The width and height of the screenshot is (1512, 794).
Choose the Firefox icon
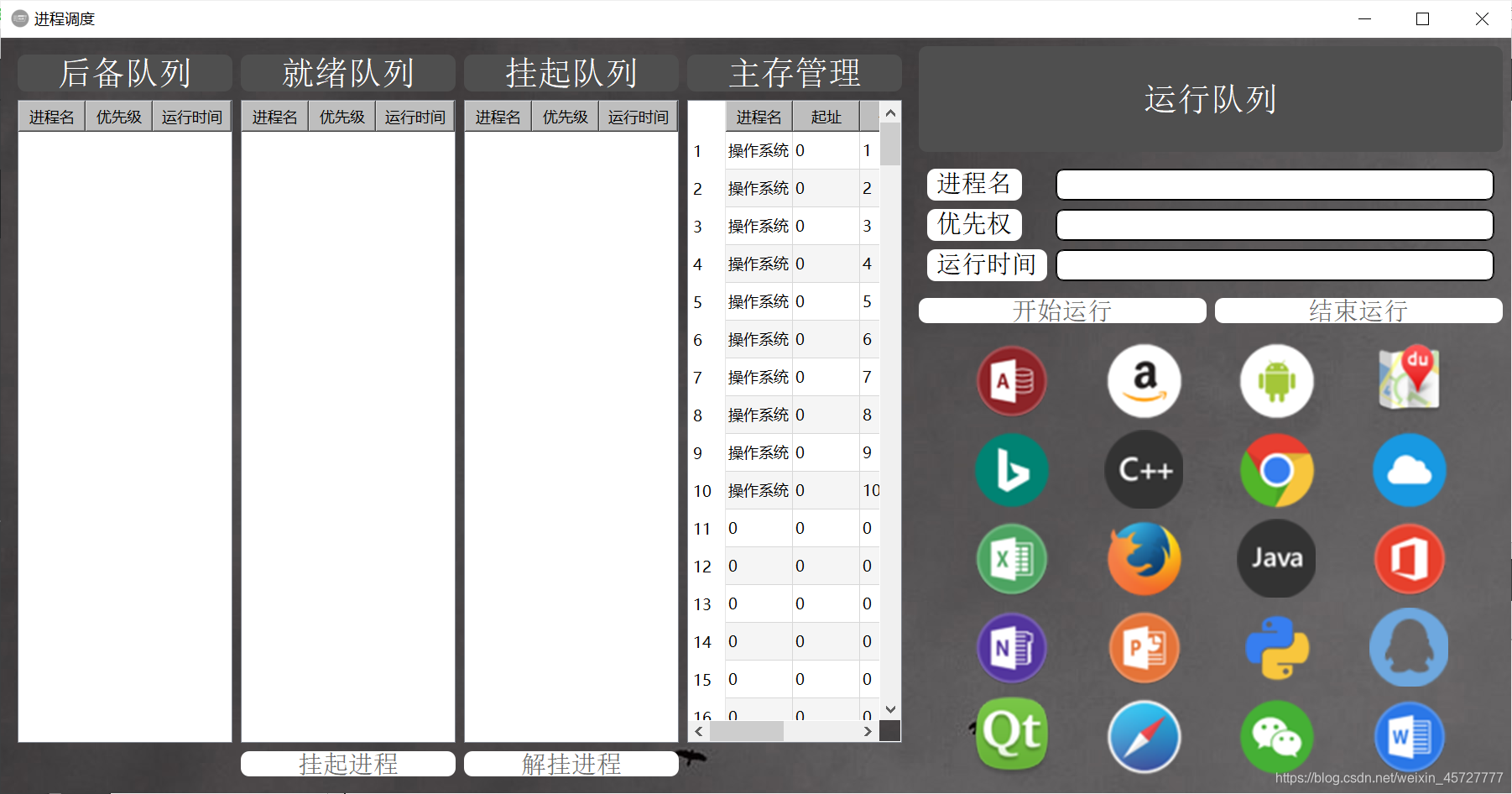click(1144, 559)
